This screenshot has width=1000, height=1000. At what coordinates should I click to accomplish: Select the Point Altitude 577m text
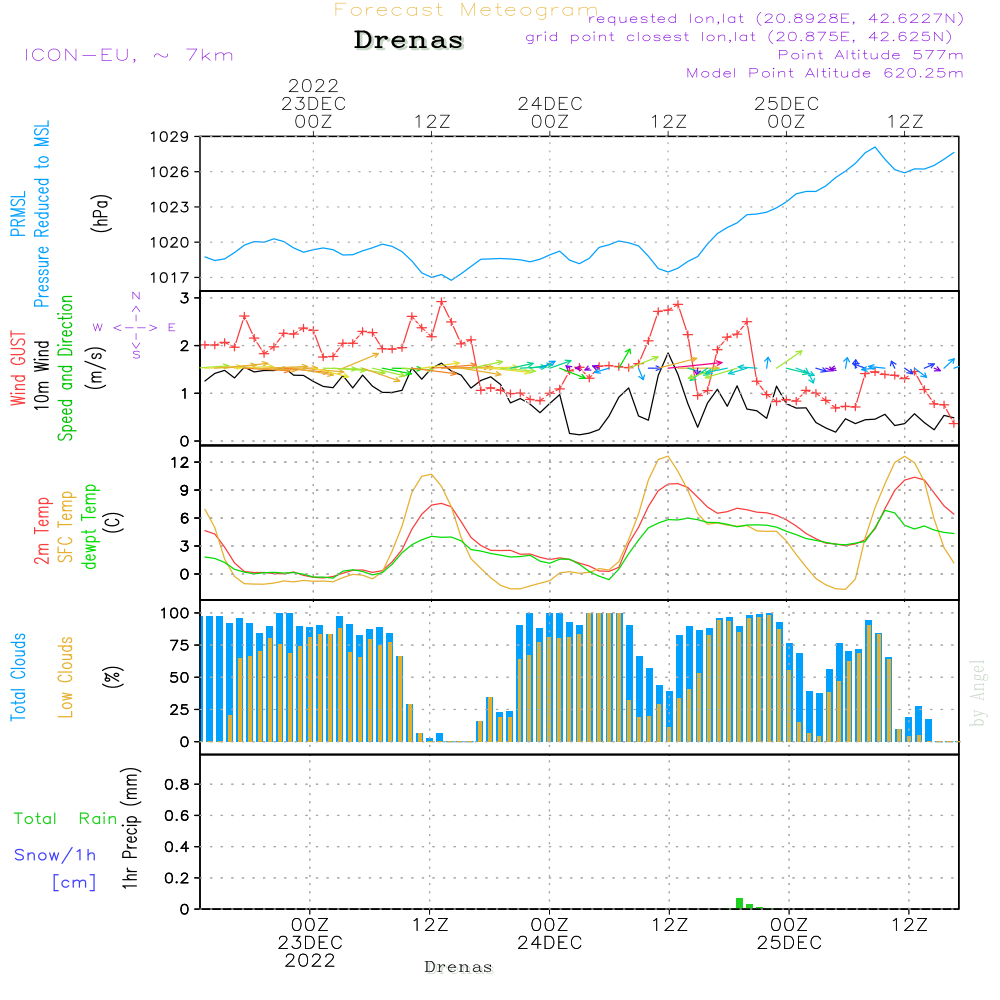pyautogui.click(x=870, y=55)
